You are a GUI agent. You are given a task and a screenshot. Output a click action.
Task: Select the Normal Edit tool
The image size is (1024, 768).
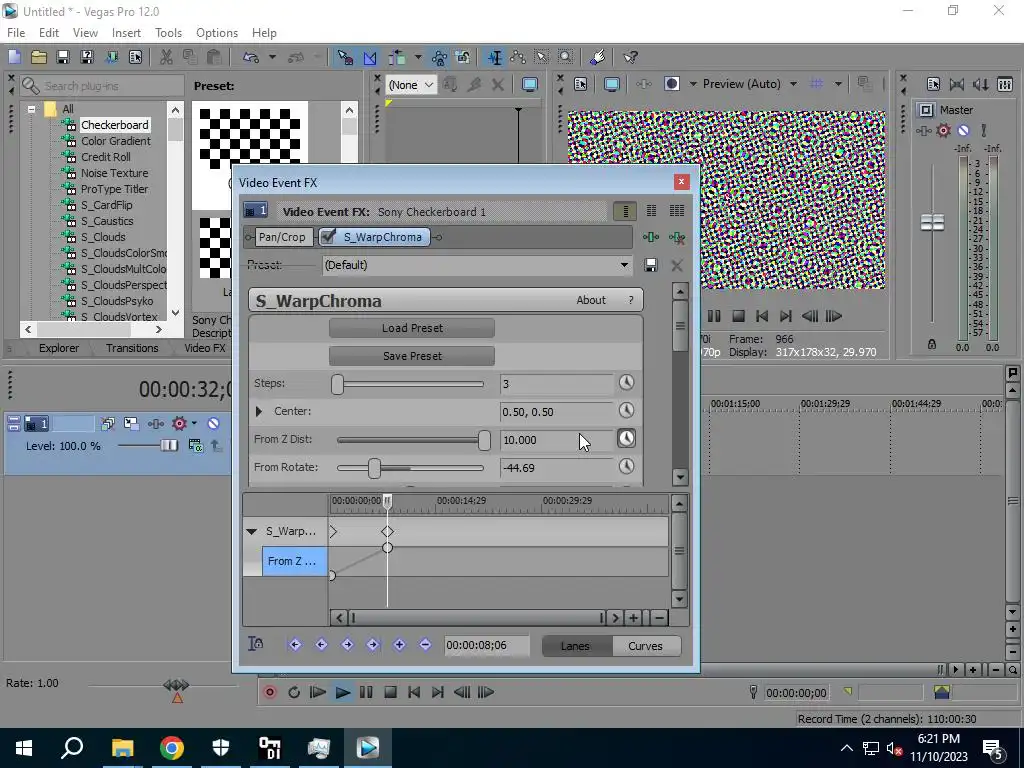495,57
